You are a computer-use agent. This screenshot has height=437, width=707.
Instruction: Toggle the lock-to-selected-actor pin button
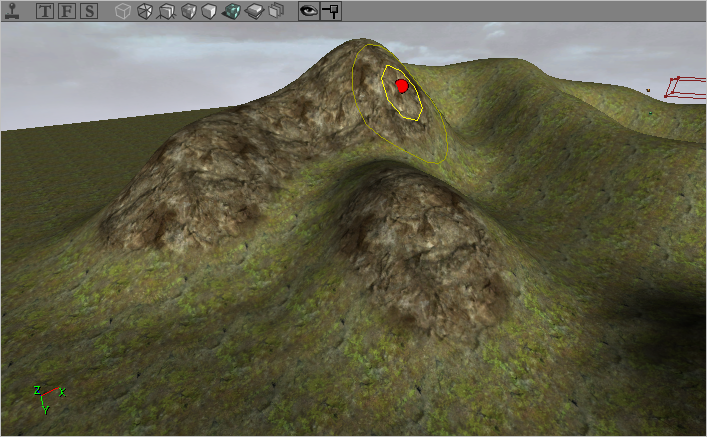(331, 11)
